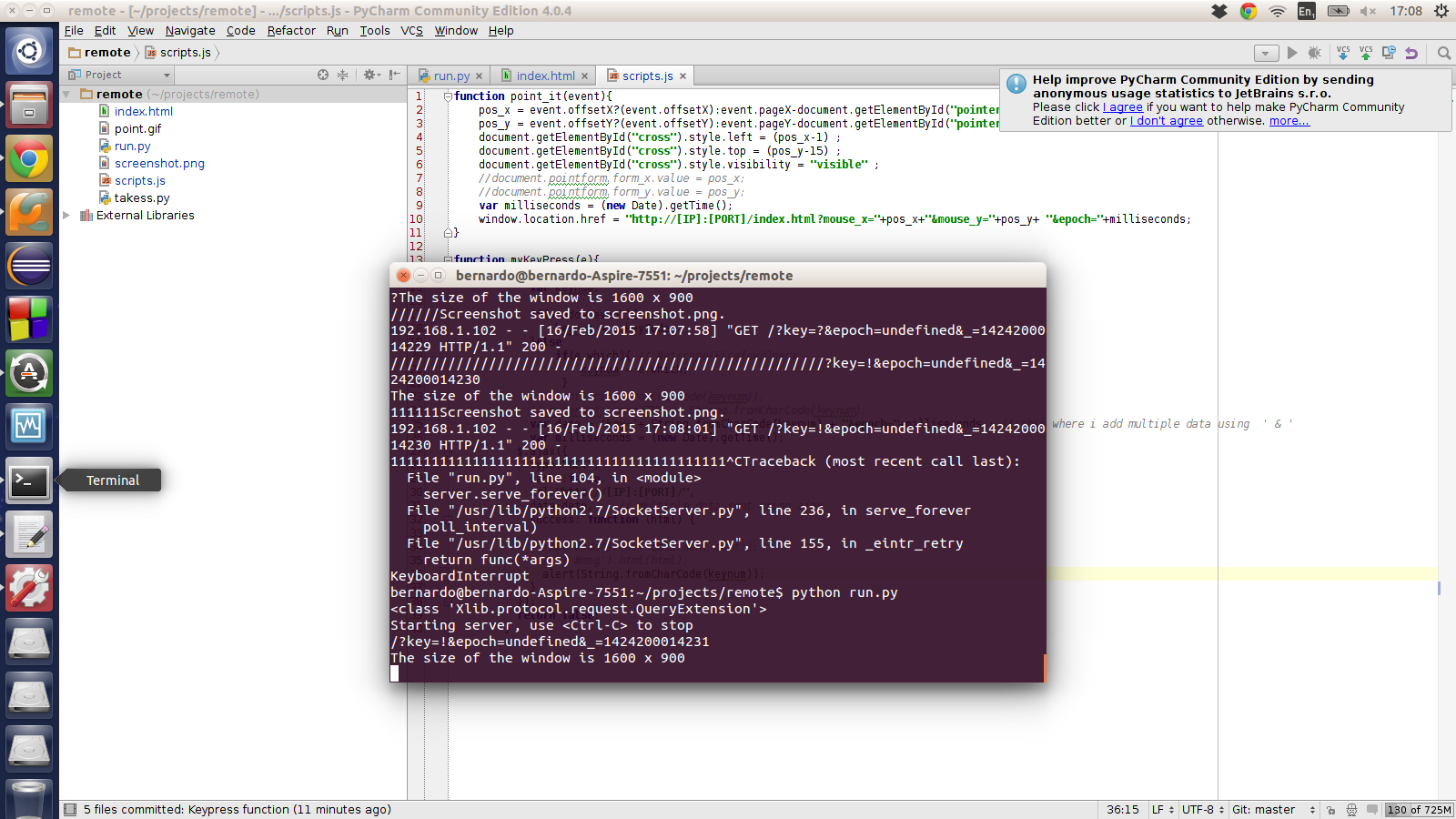Screen dimensions: 1456x819
Task: Switch to the index.html editor tab
Action: 545,76
